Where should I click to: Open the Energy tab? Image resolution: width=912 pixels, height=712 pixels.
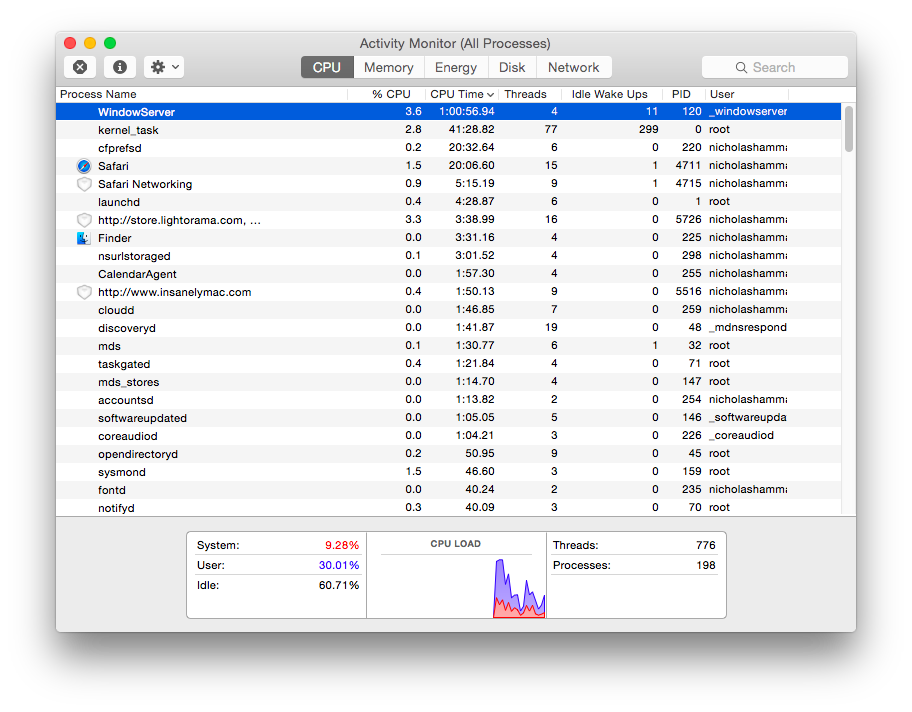[456, 67]
